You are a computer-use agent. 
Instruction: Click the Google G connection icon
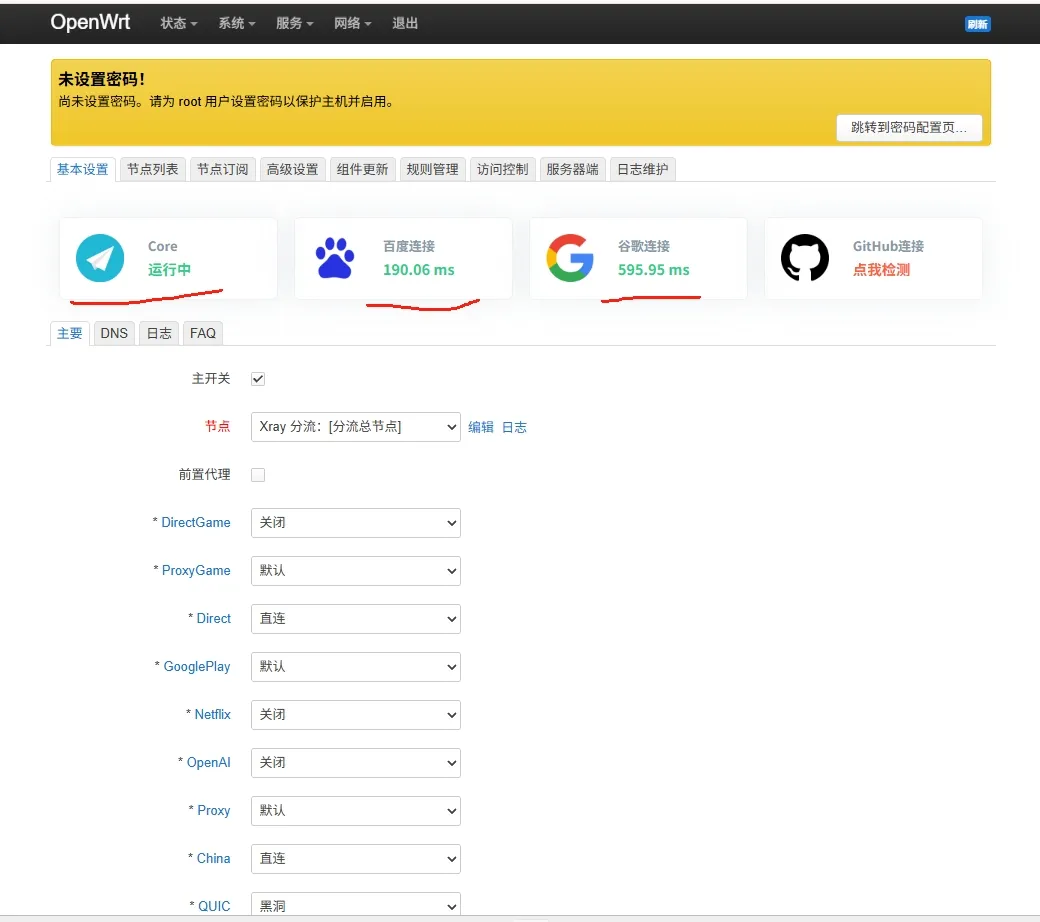pyautogui.click(x=570, y=258)
